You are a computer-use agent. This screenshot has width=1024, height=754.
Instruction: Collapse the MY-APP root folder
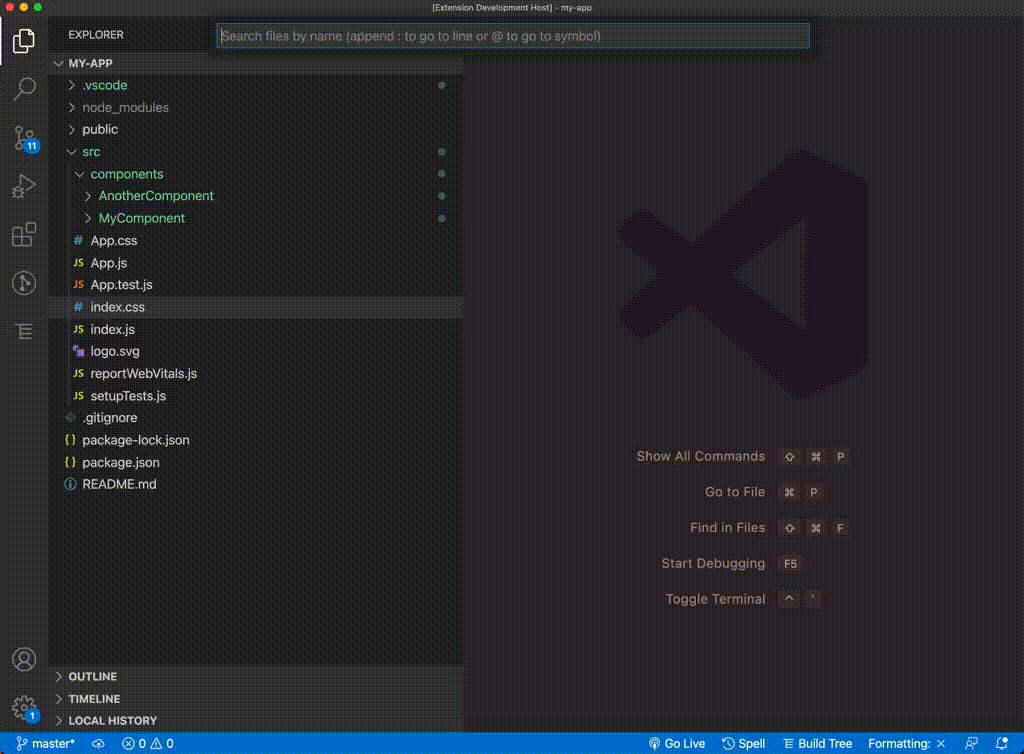click(x=256, y=63)
